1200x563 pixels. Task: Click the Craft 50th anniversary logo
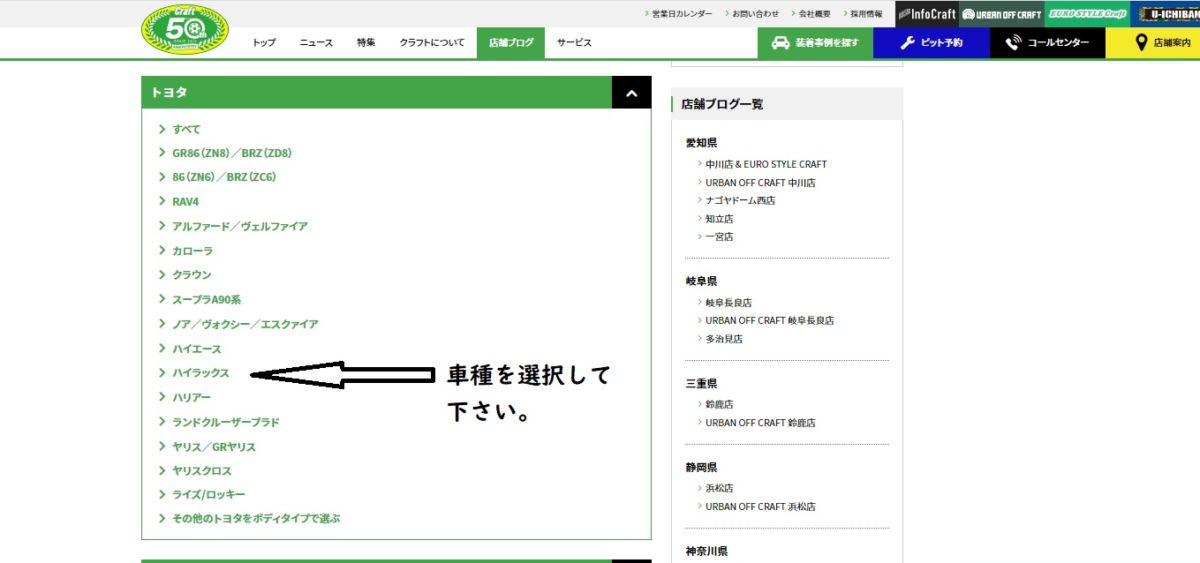coord(185,29)
